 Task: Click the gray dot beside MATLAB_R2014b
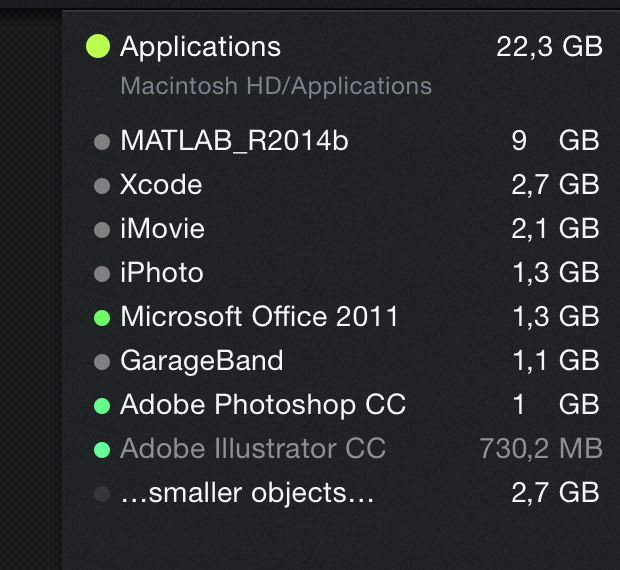tap(102, 142)
